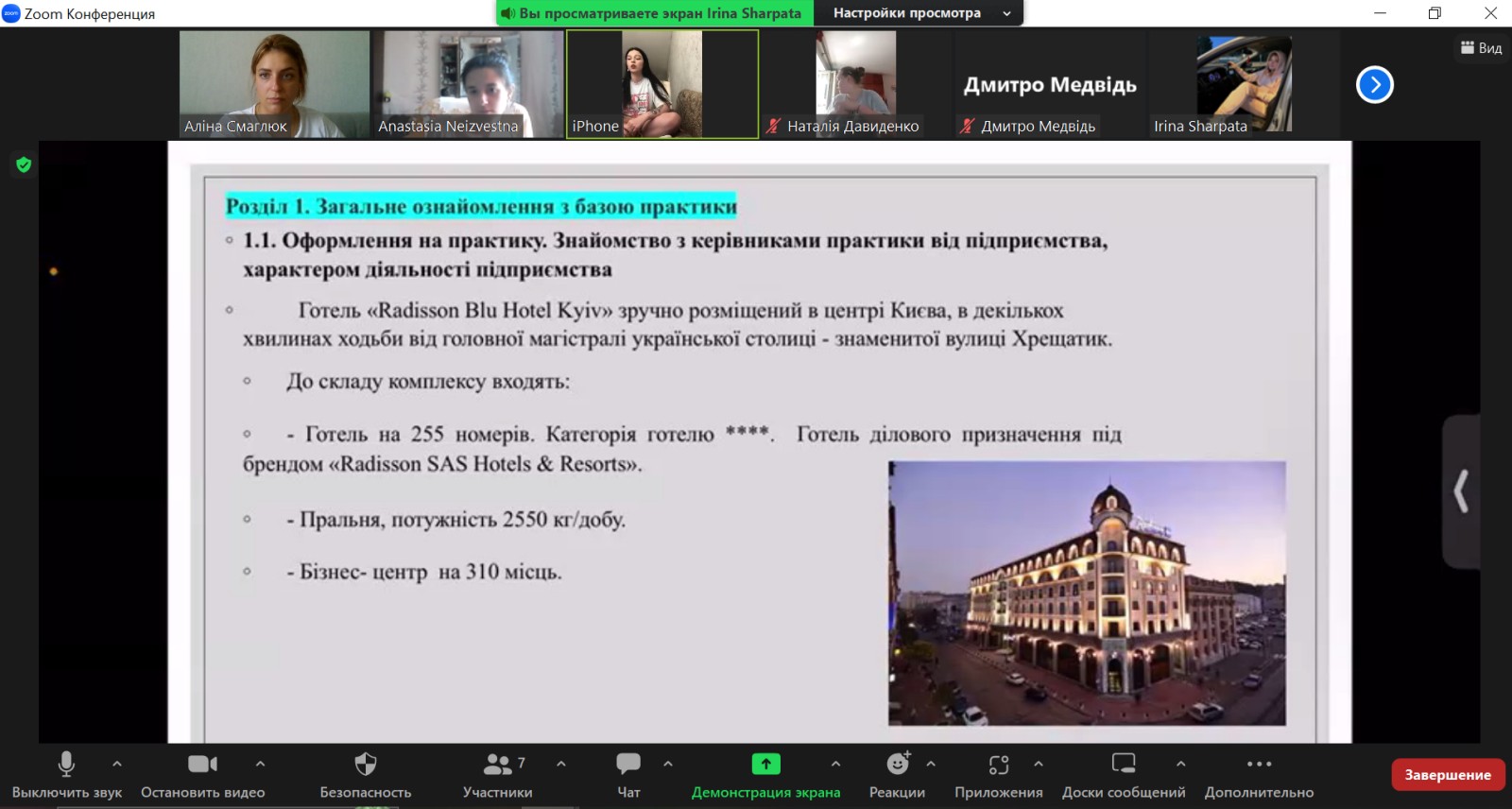Expand chat options arrow
Screen dimensions: 1512x809
pos(668,764)
